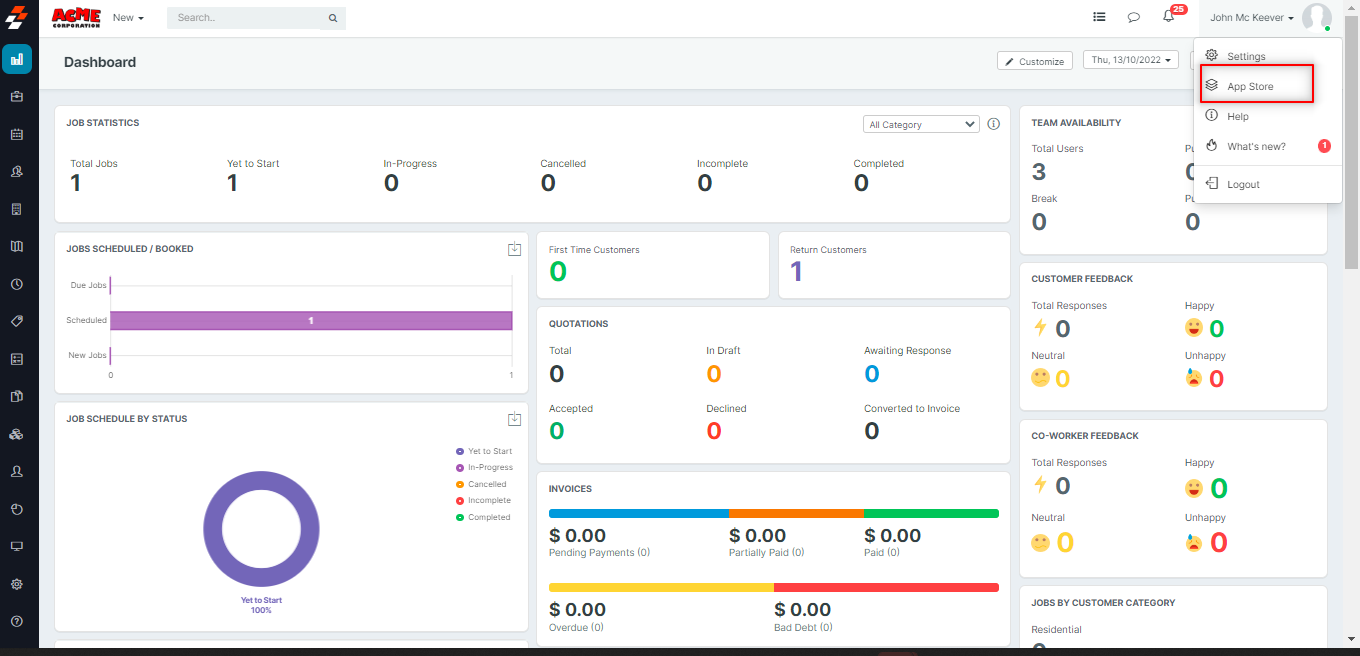Toggle the Completed legend item in chart

tap(488, 517)
